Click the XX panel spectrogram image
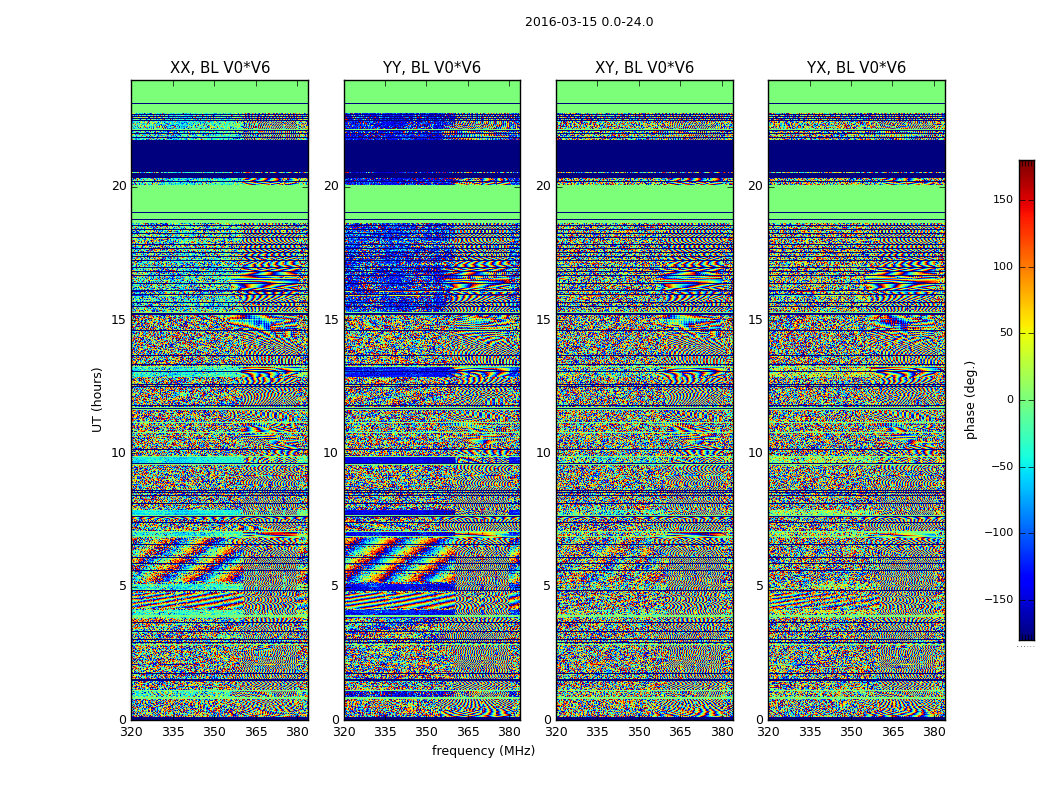Screen dimensions: 1050x800 pyautogui.click(x=220, y=400)
